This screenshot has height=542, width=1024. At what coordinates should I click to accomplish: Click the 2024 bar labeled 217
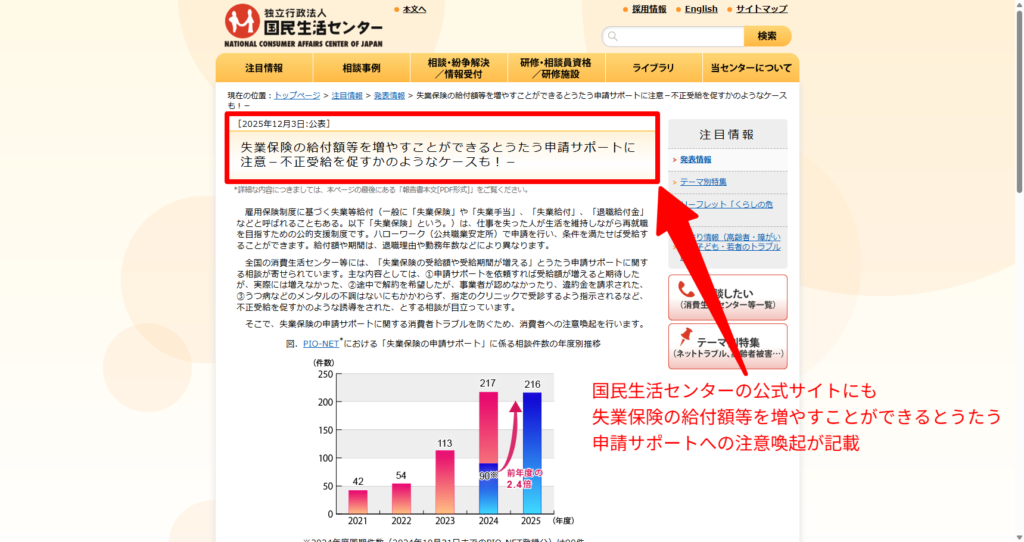pyautogui.click(x=488, y=453)
